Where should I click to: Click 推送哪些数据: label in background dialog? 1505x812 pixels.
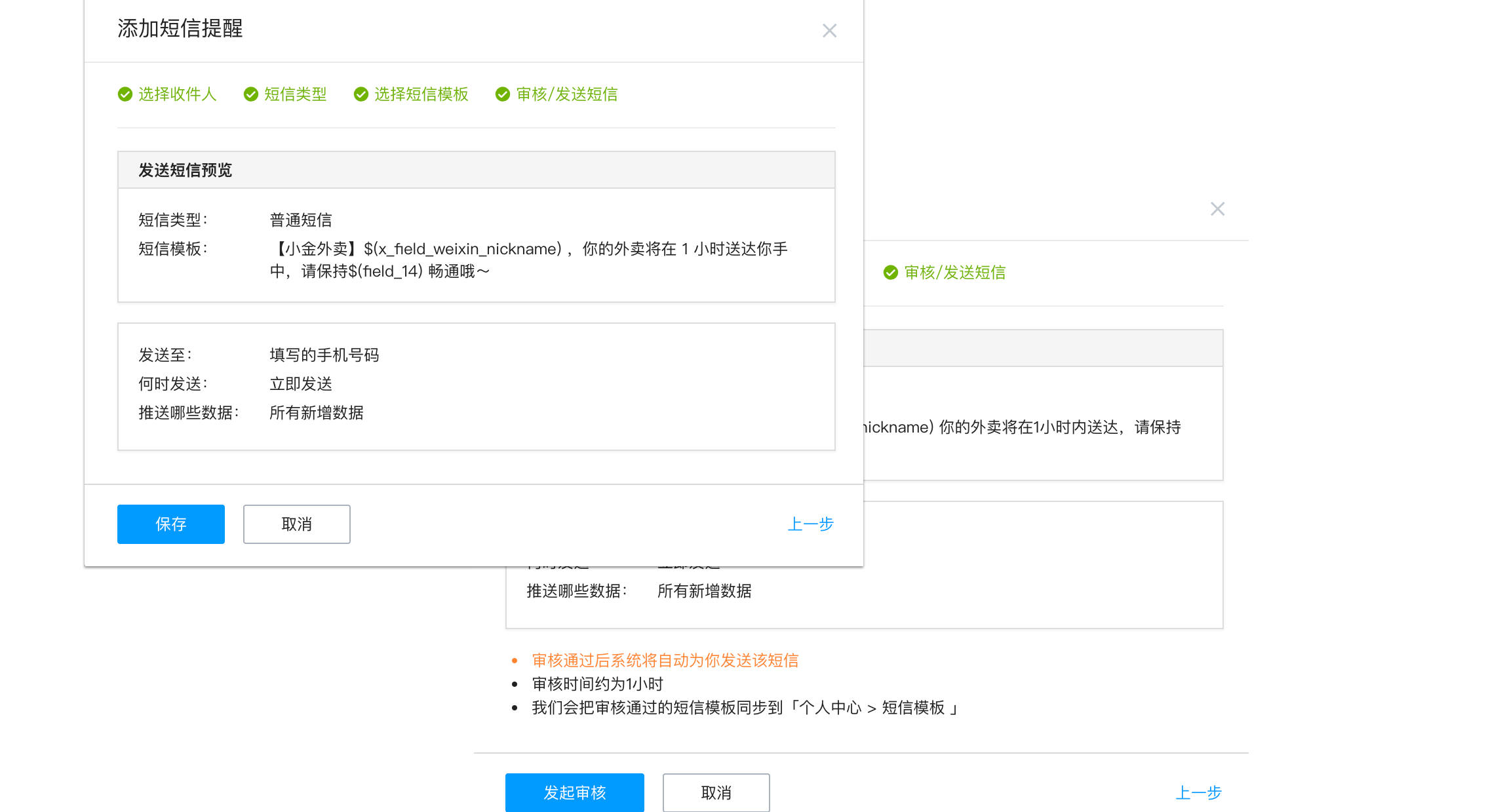[x=577, y=591]
